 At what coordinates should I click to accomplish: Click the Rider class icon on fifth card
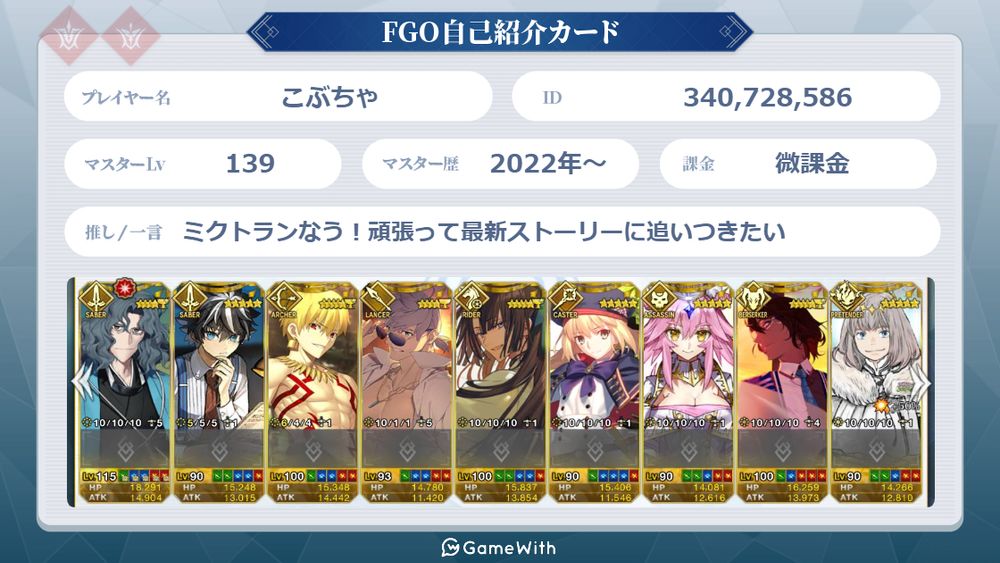[x=471, y=296]
